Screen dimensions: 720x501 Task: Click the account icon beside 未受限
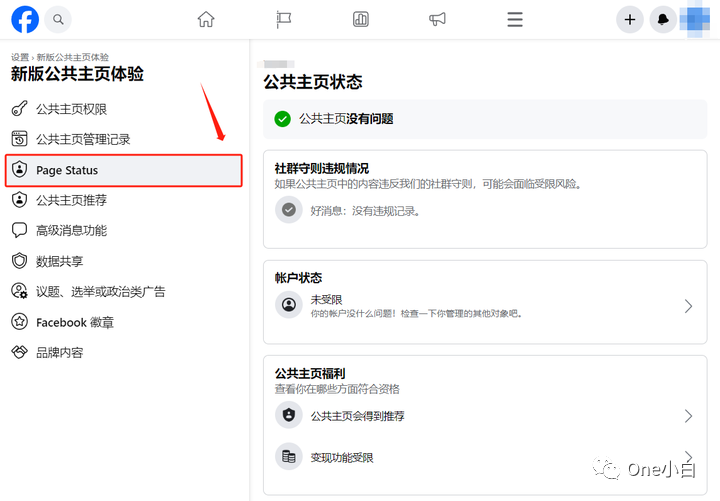point(288,304)
